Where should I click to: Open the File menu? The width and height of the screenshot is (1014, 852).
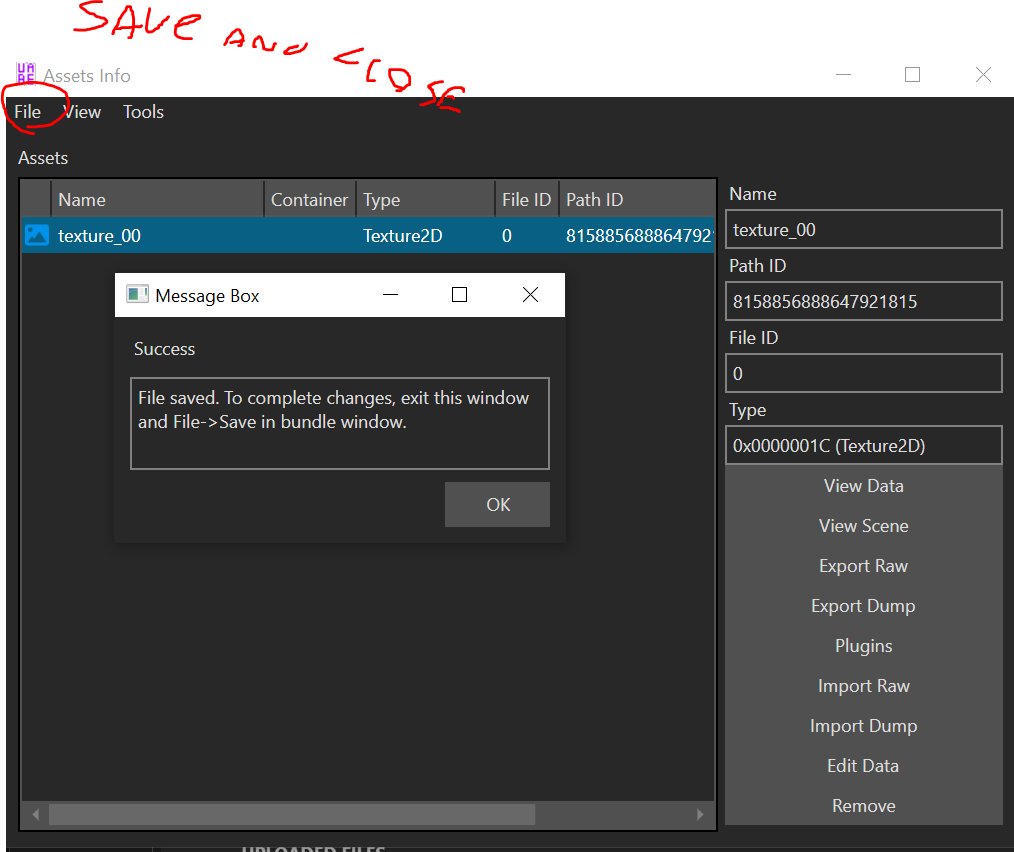(x=28, y=112)
